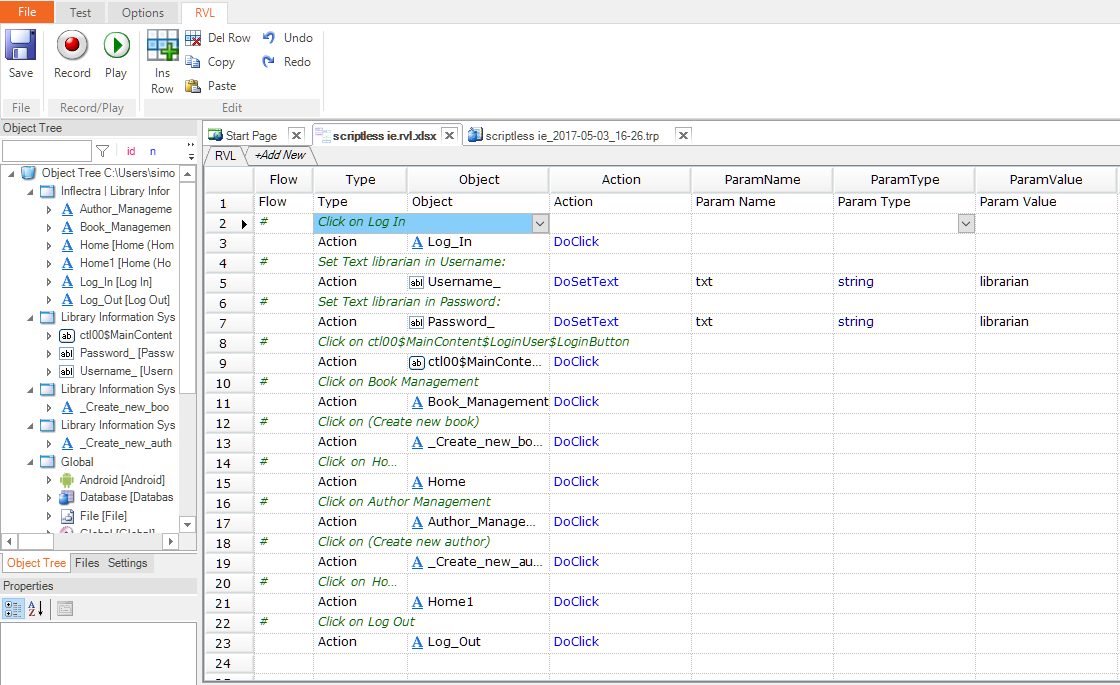Open the Options ribbon tab
Viewport: 1120px width, 685px height.
pyautogui.click(x=142, y=13)
